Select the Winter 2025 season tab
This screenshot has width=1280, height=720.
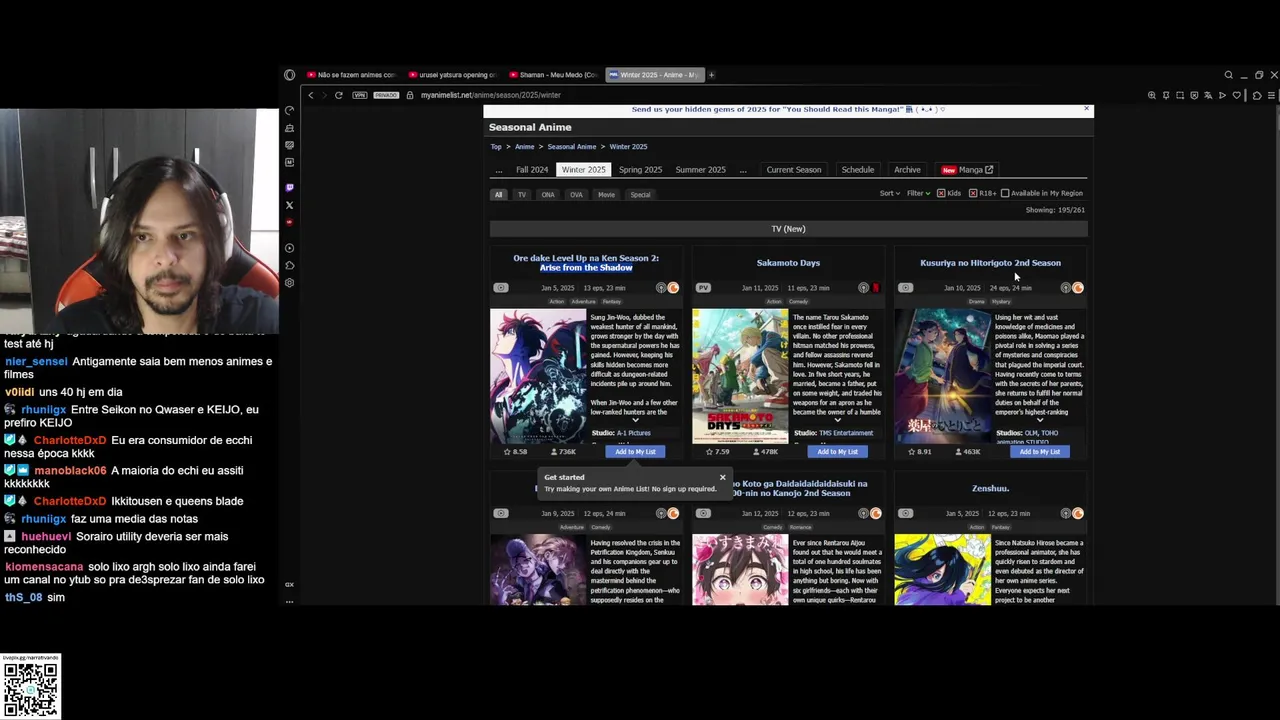(x=584, y=170)
